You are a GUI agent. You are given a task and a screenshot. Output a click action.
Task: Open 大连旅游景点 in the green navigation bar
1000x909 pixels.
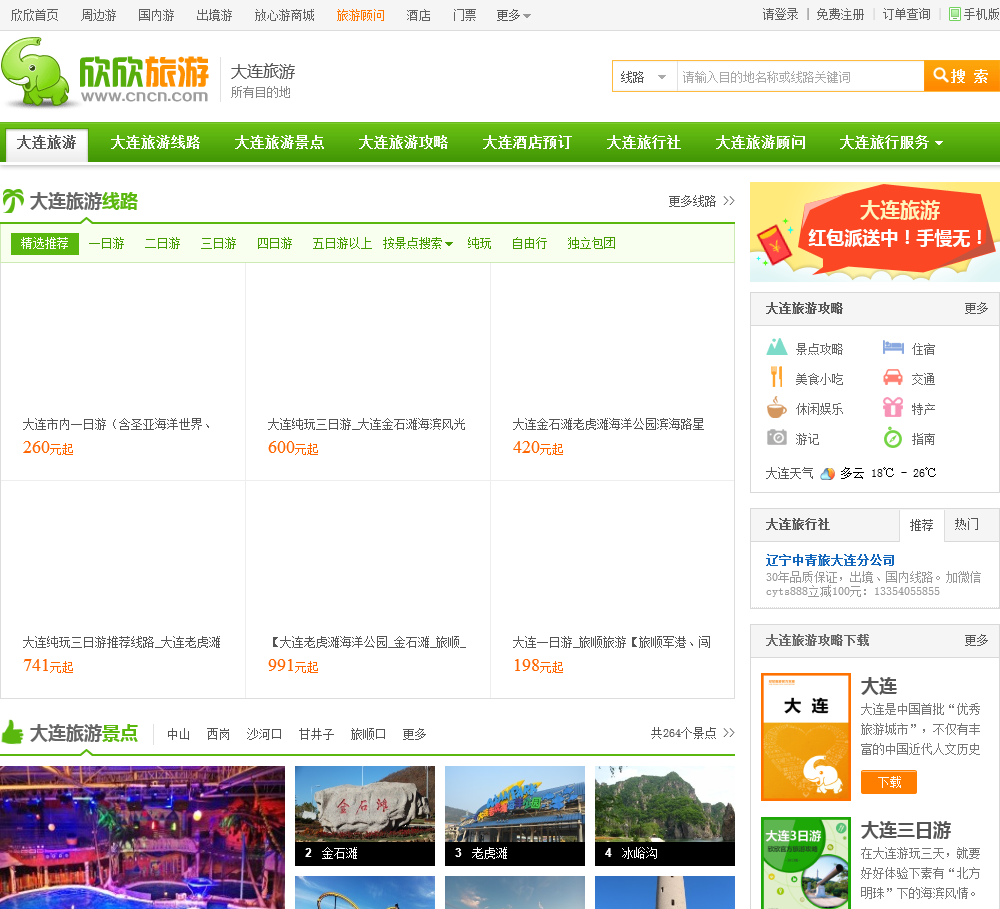[x=279, y=143]
